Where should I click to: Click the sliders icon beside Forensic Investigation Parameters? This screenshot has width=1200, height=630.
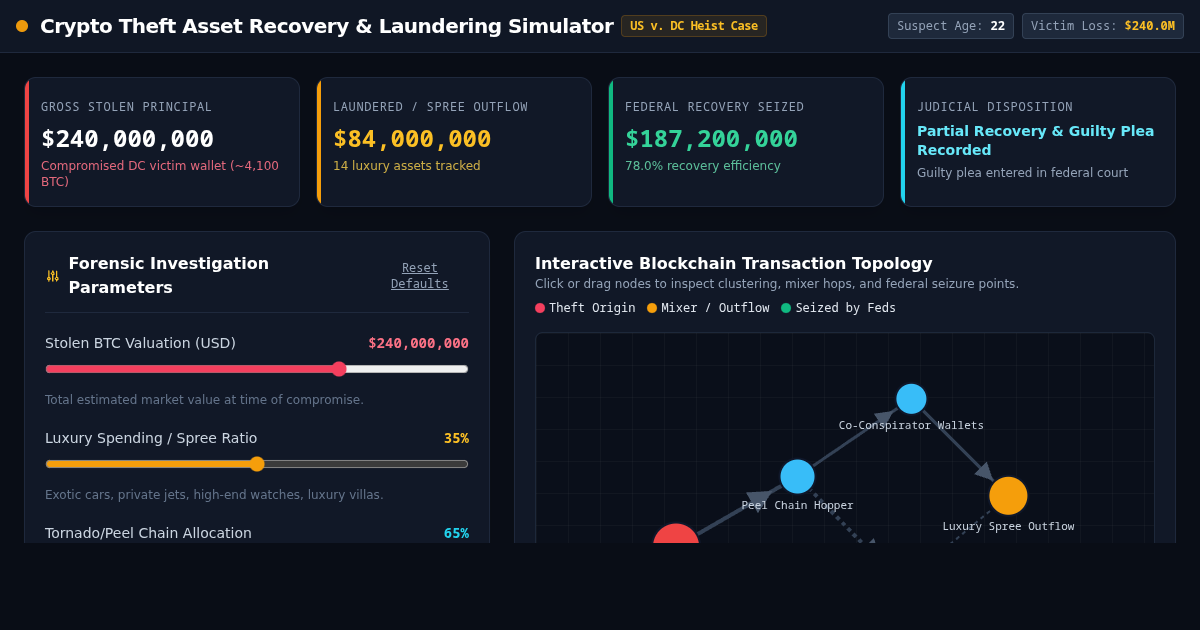(53, 276)
